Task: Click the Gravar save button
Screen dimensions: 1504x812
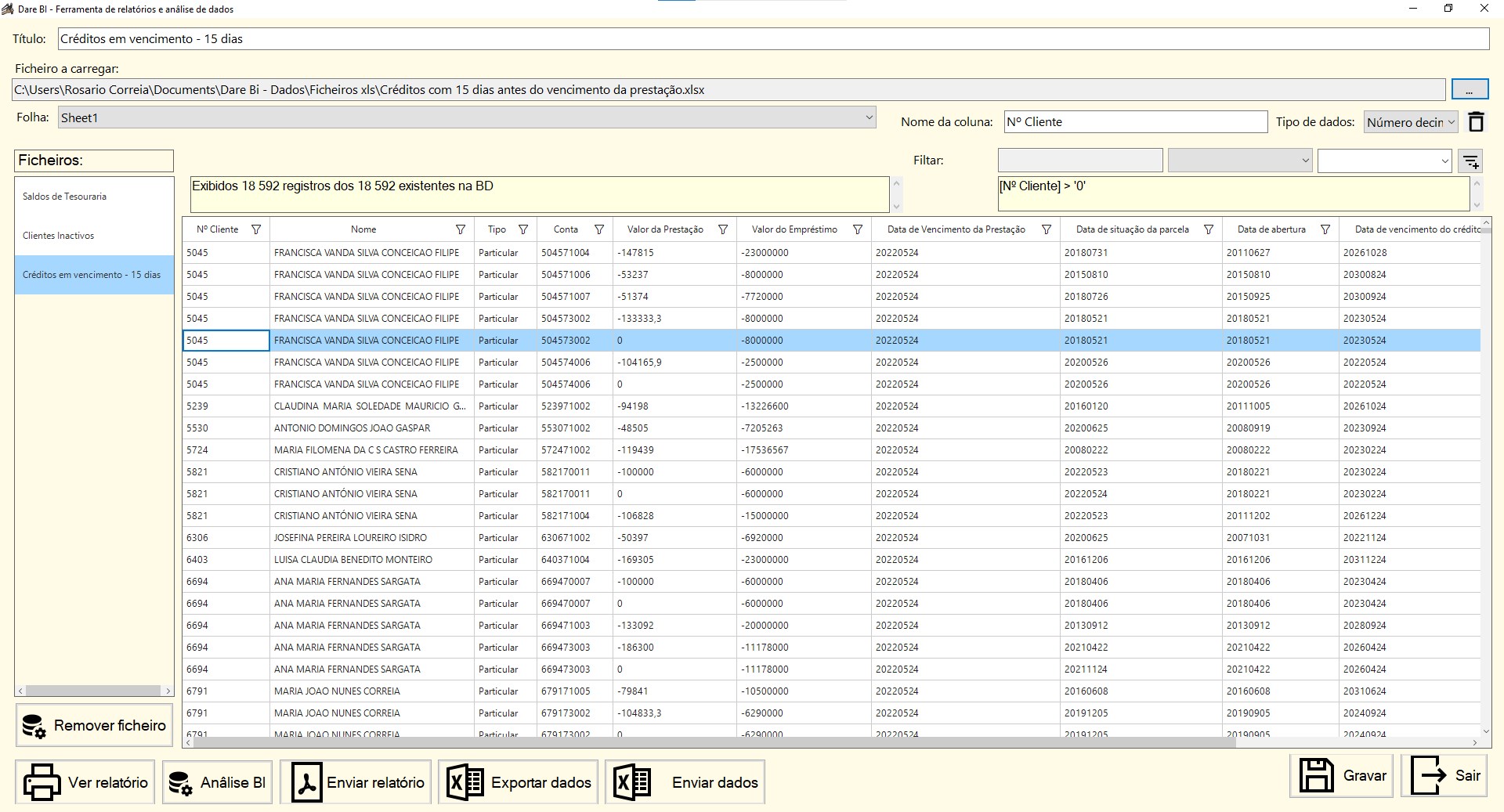Action: (1341, 775)
